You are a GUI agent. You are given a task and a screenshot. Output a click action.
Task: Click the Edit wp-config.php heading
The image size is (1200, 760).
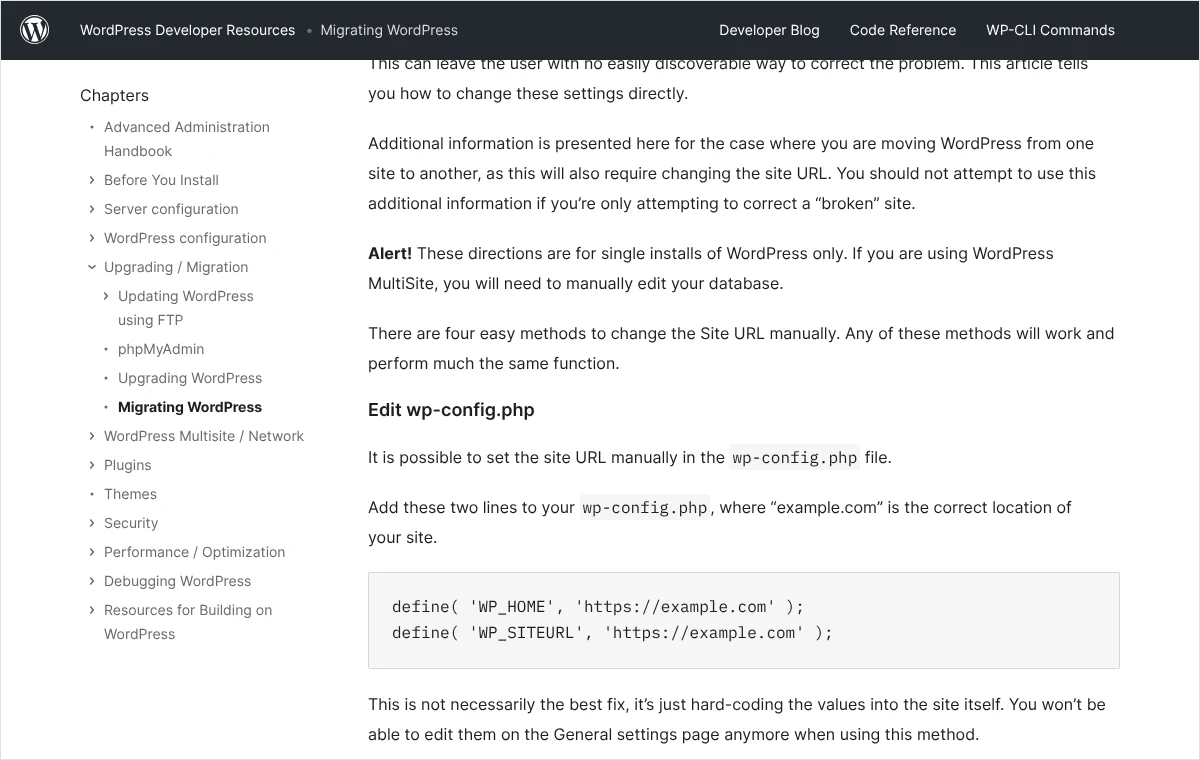[x=451, y=410]
